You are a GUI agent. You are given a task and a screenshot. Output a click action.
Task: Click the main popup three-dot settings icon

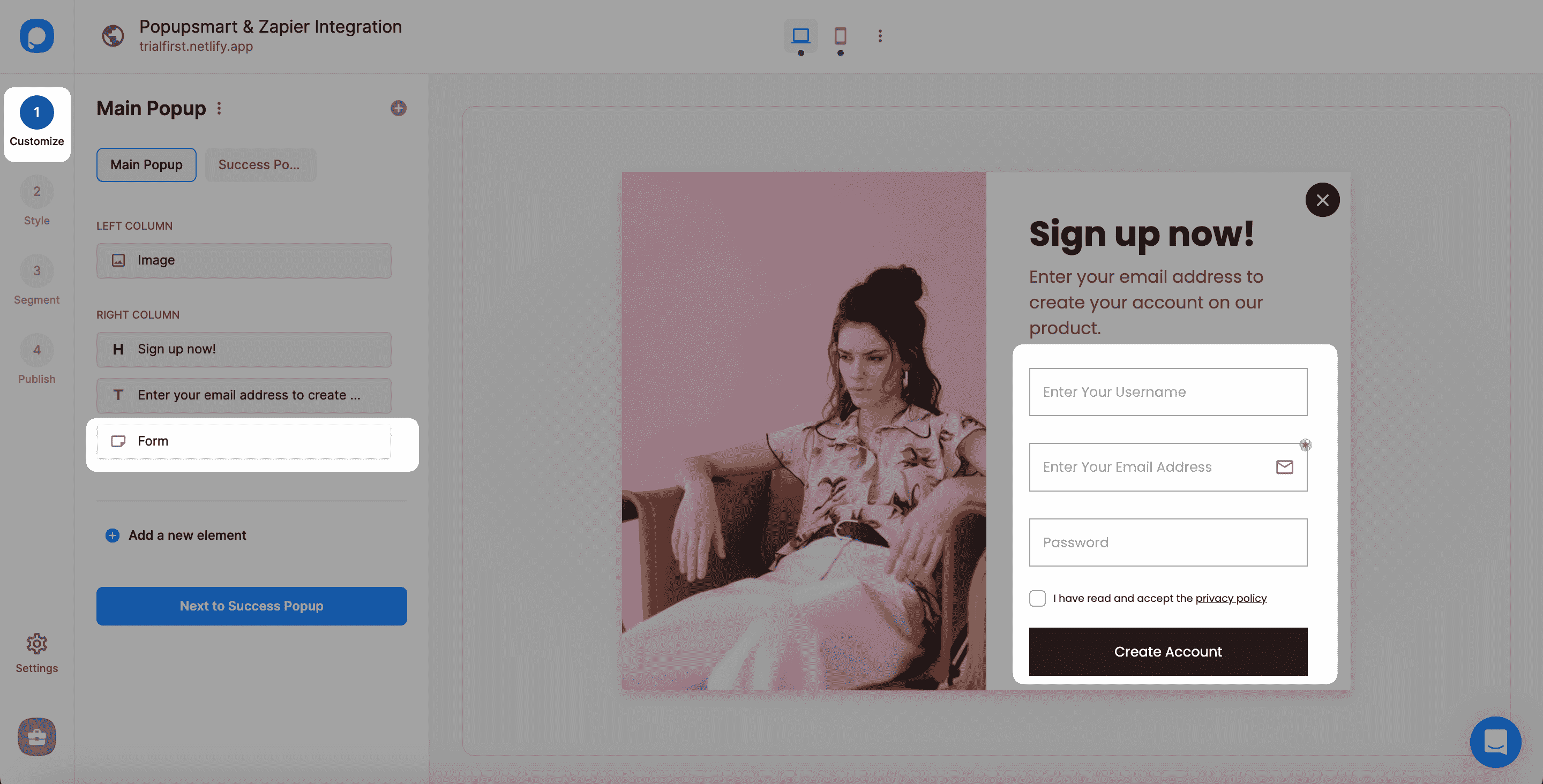(219, 109)
